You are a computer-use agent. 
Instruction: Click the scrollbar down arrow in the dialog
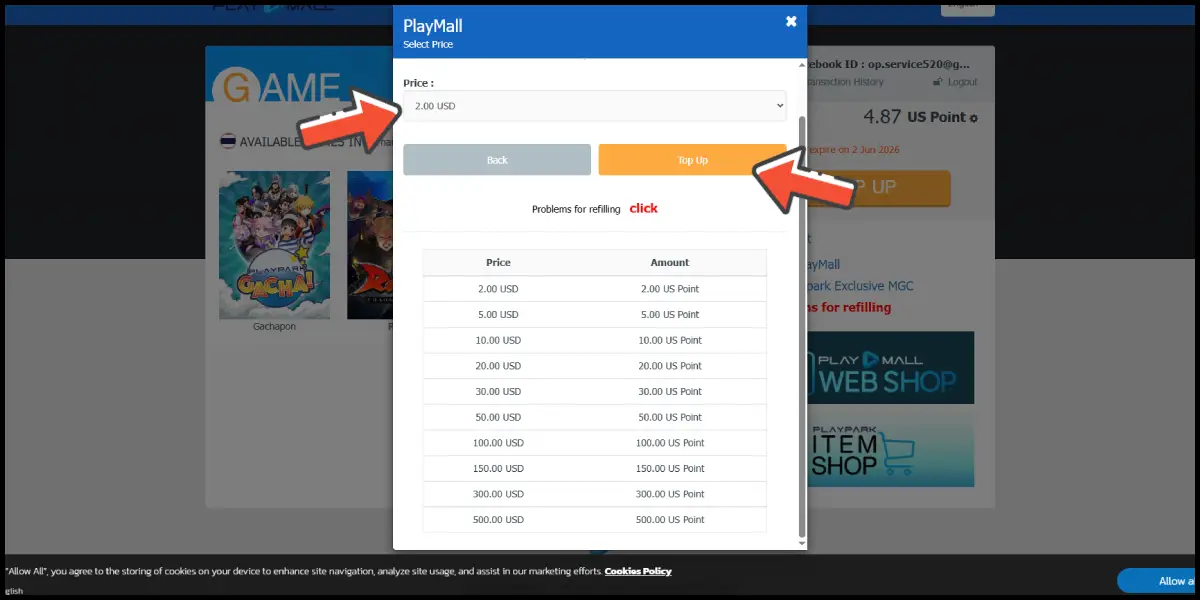tap(801, 544)
